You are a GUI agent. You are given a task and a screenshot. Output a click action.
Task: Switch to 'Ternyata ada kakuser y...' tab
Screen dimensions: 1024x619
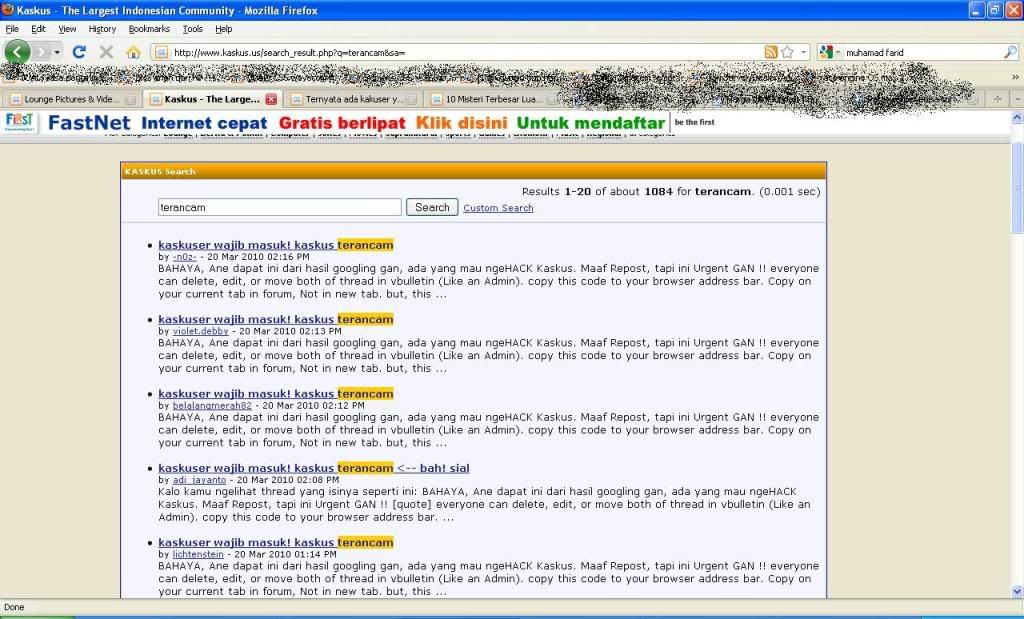click(x=353, y=99)
